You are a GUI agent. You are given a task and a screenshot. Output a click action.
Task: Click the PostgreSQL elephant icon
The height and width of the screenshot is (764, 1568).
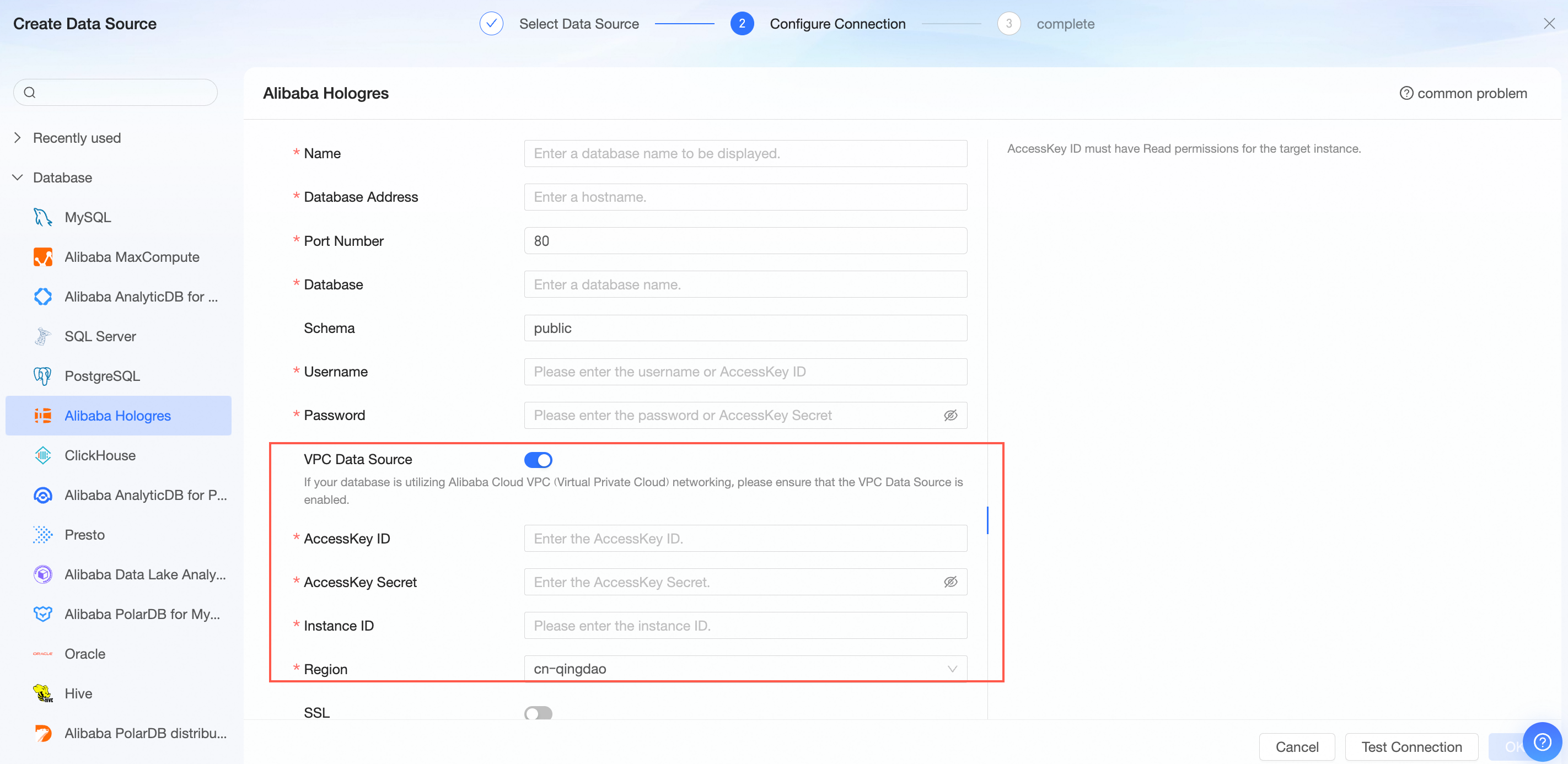[42, 376]
